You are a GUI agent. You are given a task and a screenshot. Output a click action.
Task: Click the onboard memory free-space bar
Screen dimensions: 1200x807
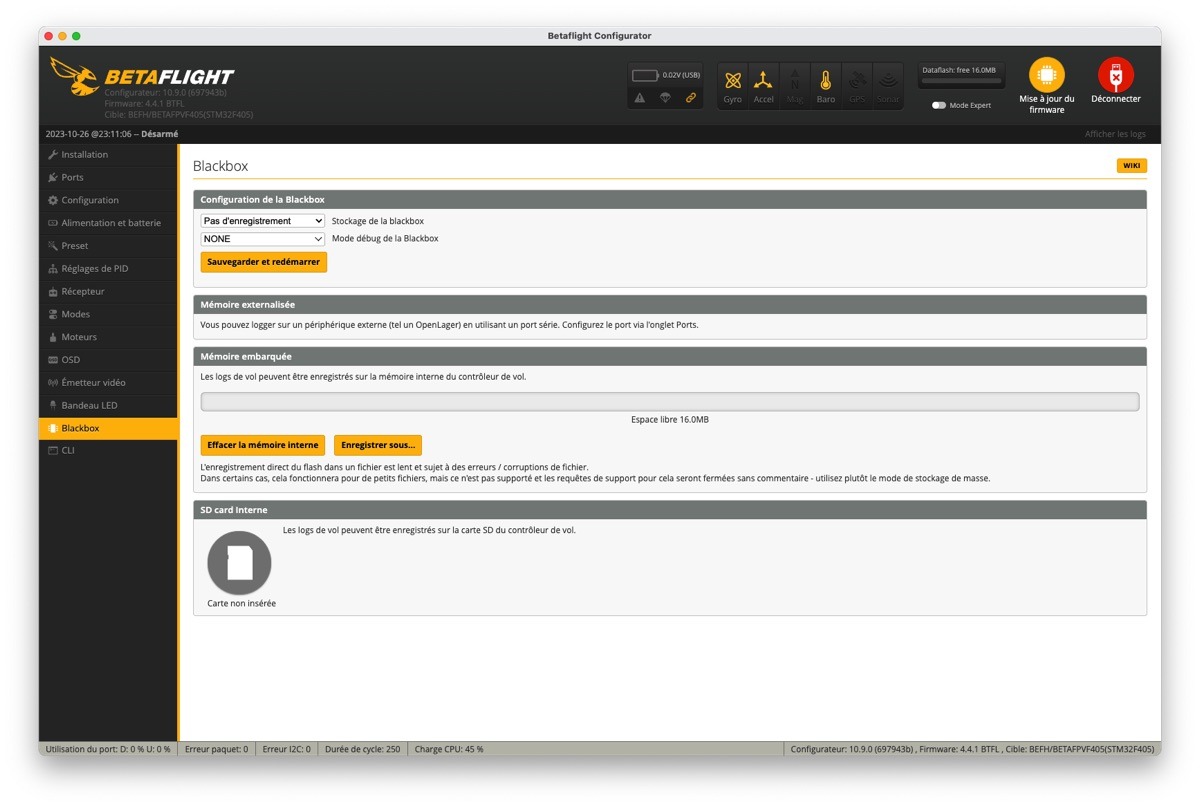[670, 402]
